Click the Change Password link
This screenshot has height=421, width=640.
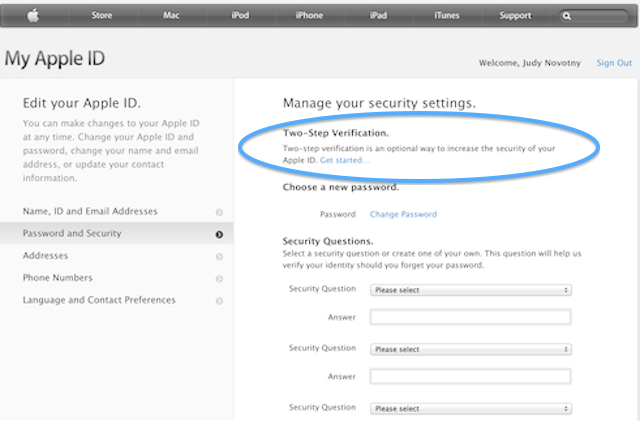tap(403, 214)
